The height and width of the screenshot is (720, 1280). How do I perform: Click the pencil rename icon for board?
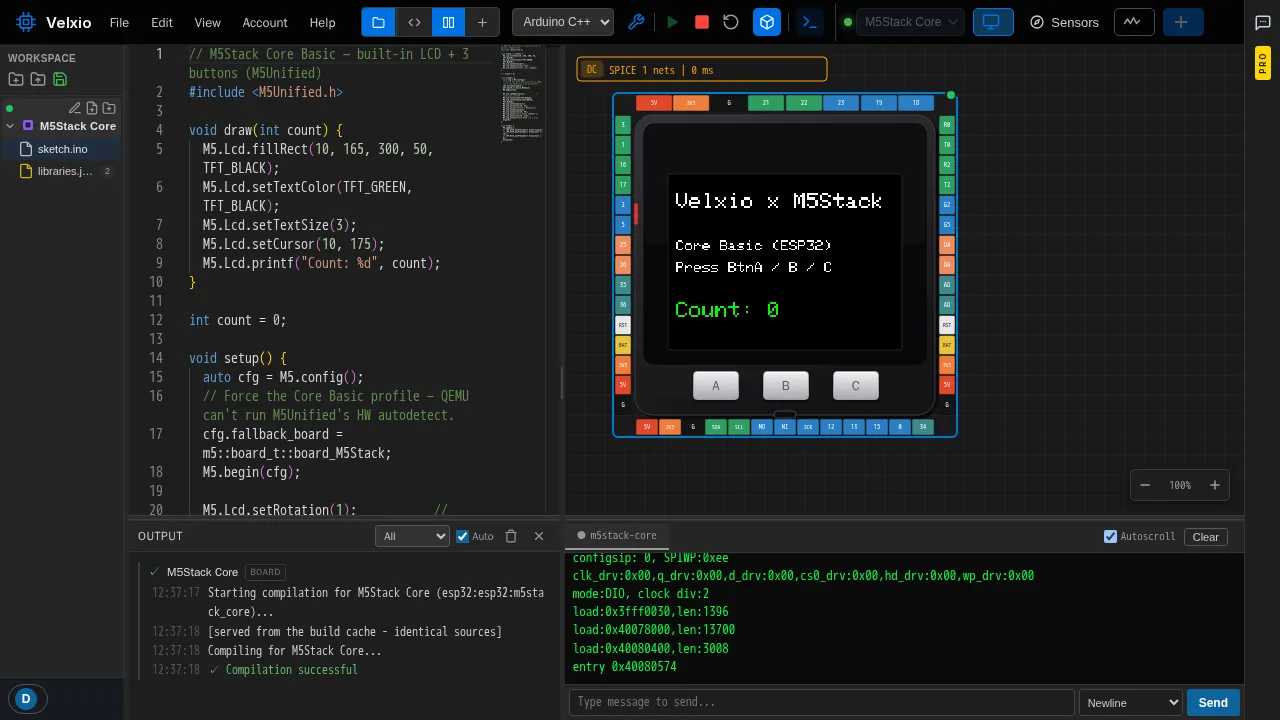click(x=75, y=108)
